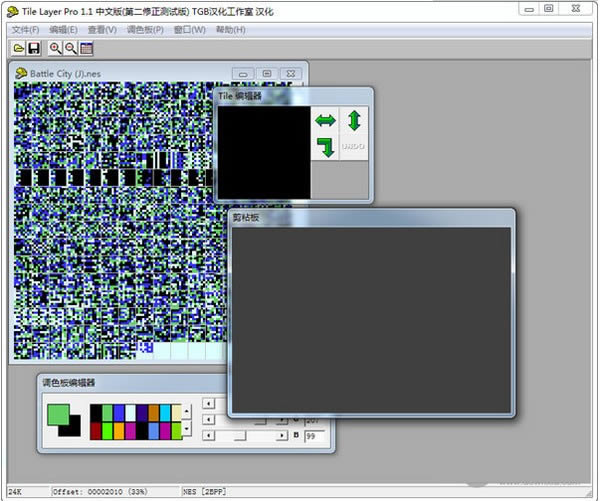Pick the cream palette swatch
Image resolution: width=600 pixels, height=501 pixels.
pos(176,413)
